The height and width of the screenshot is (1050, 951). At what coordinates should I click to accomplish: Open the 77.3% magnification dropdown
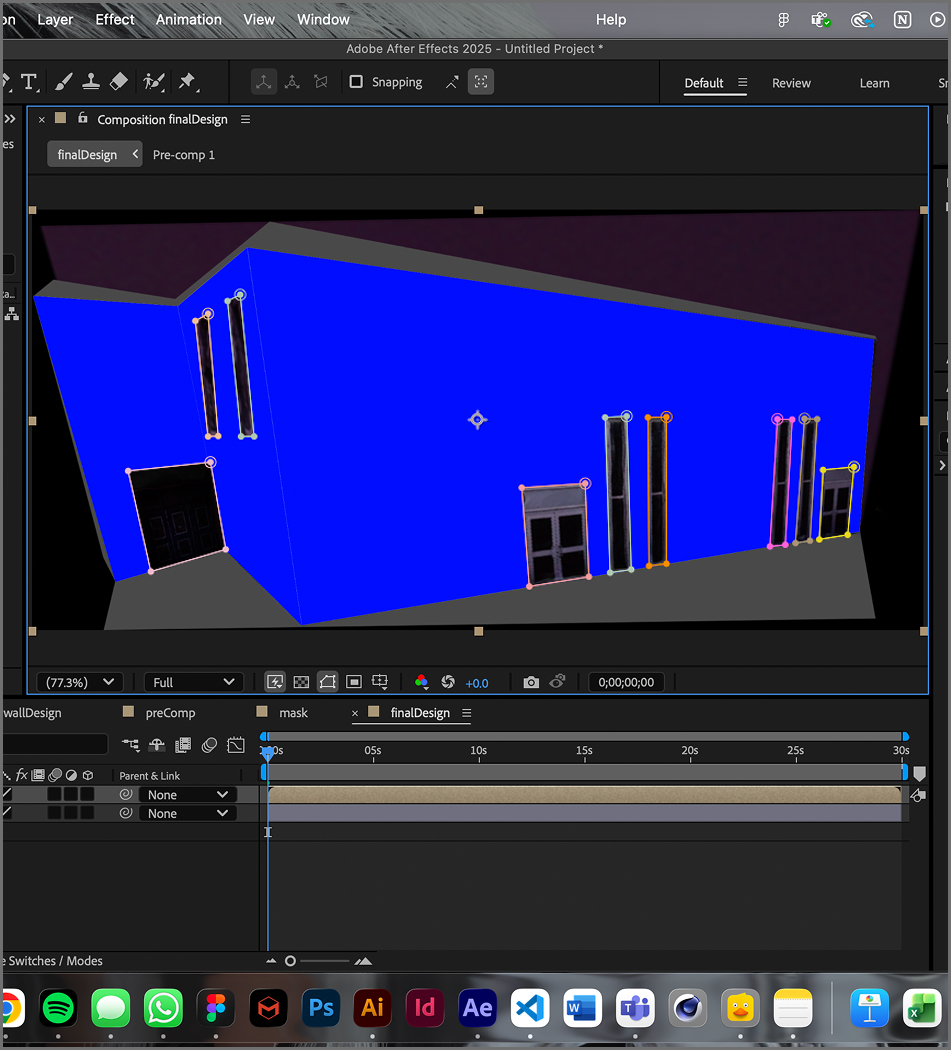coord(79,681)
